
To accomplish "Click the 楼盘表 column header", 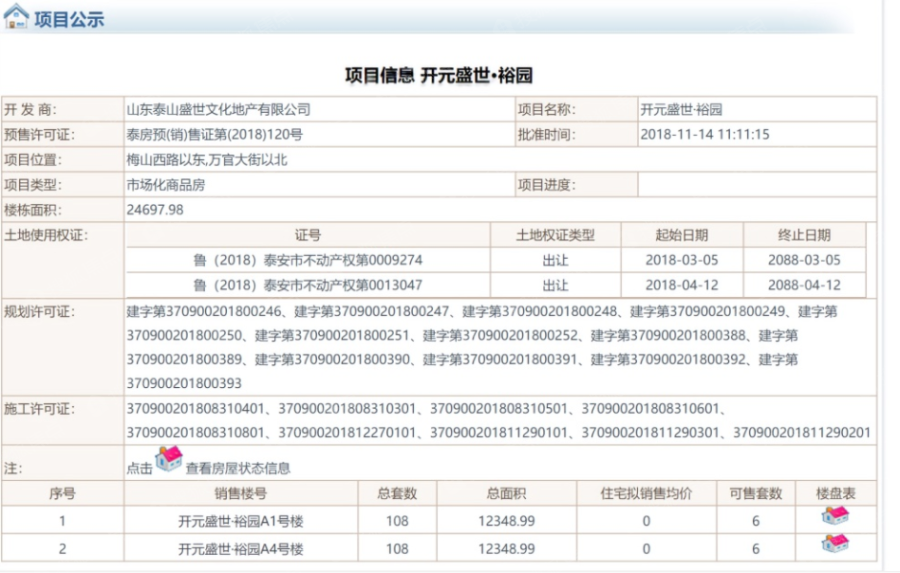I will click(835, 494).
